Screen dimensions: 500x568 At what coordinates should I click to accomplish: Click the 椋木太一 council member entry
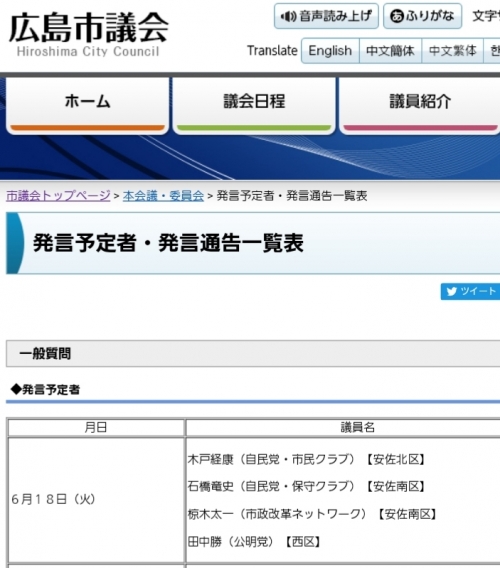click(x=312, y=514)
